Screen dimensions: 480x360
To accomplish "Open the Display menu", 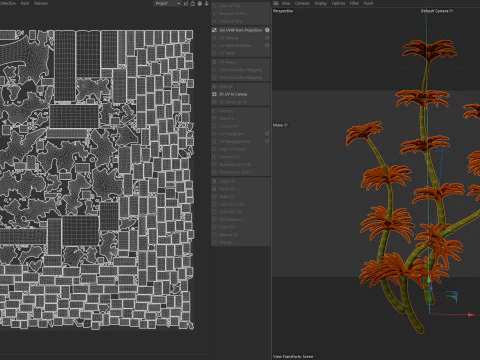I will pos(321,3).
